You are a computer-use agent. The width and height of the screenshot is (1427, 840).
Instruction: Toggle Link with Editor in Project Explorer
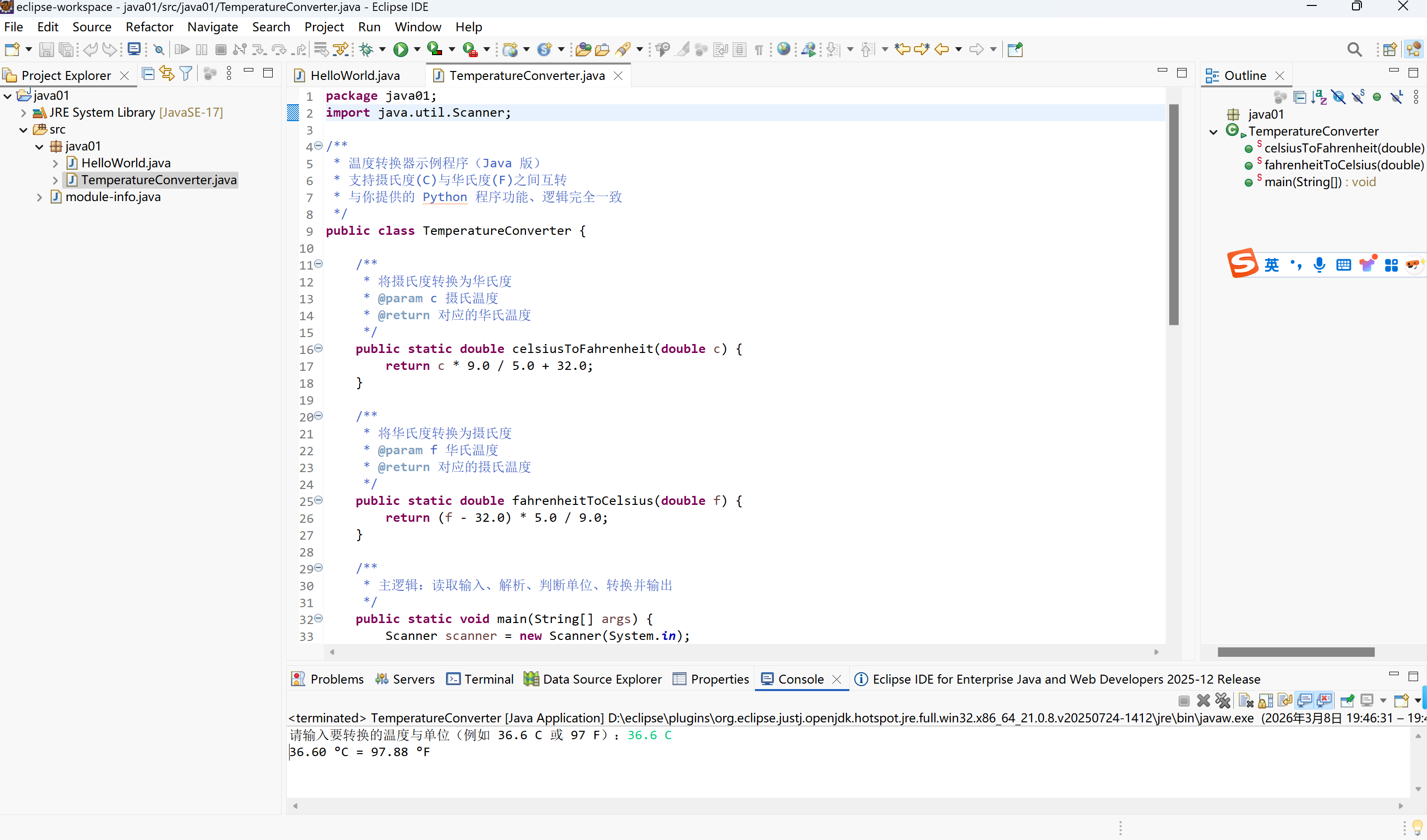pos(166,73)
